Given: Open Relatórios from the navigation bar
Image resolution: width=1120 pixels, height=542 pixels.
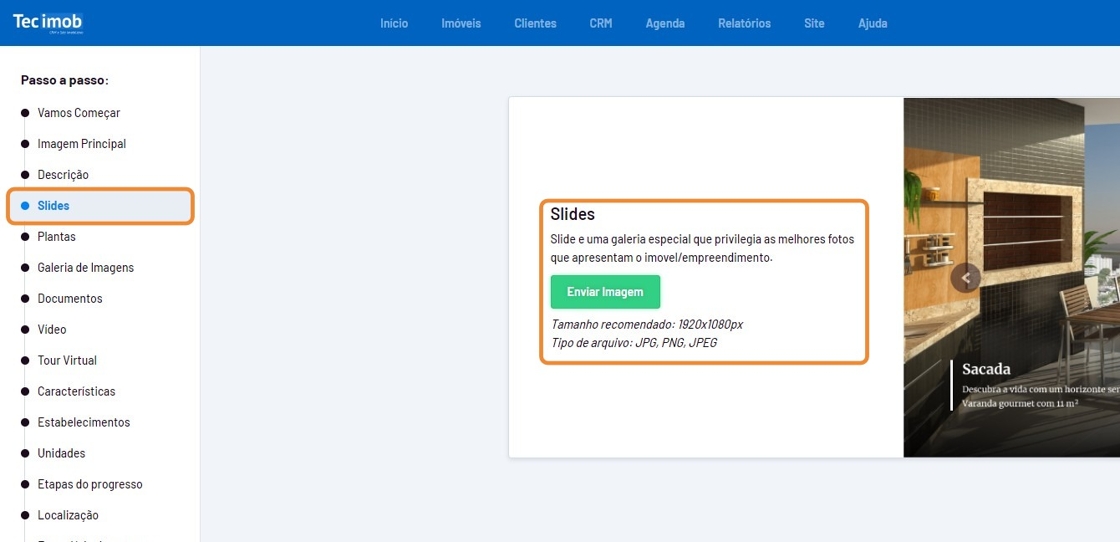Looking at the screenshot, I should [744, 23].
